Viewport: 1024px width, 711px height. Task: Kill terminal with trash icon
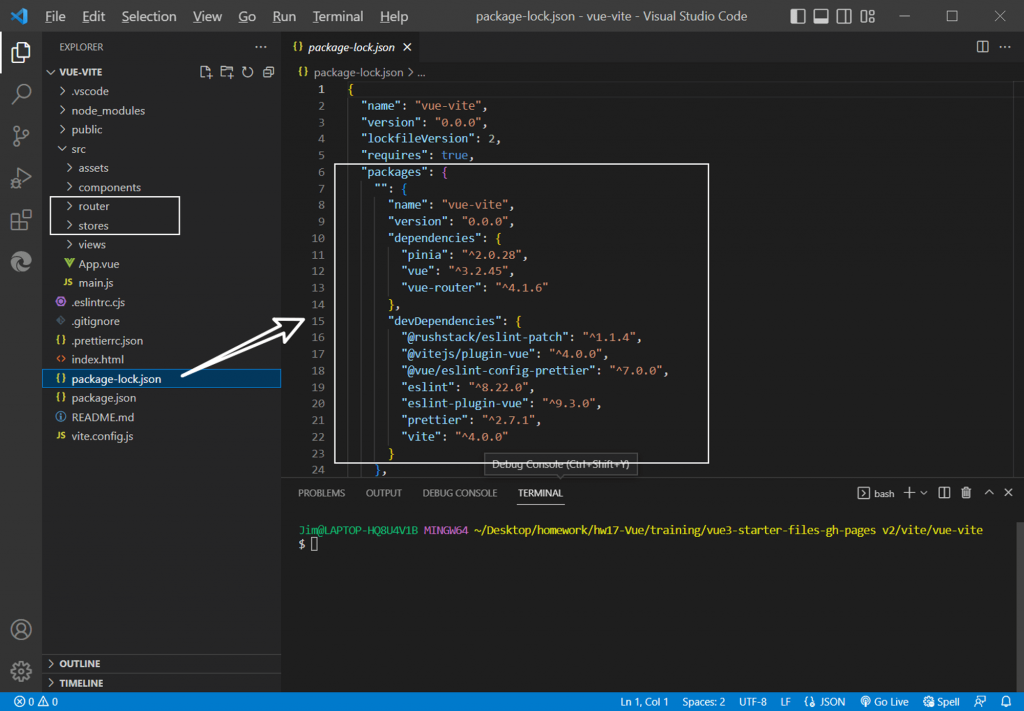pyautogui.click(x=967, y=493)
